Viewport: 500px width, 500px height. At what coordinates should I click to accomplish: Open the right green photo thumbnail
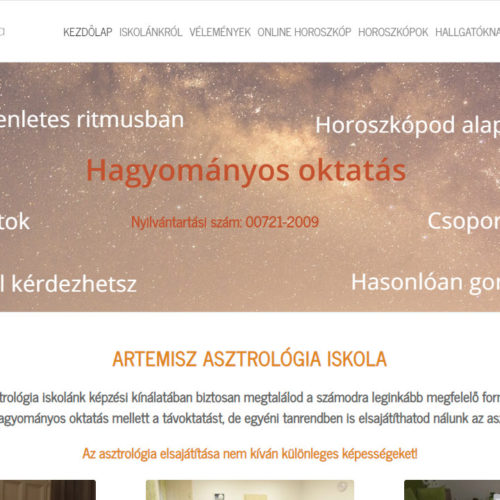(x=452, y=490)
